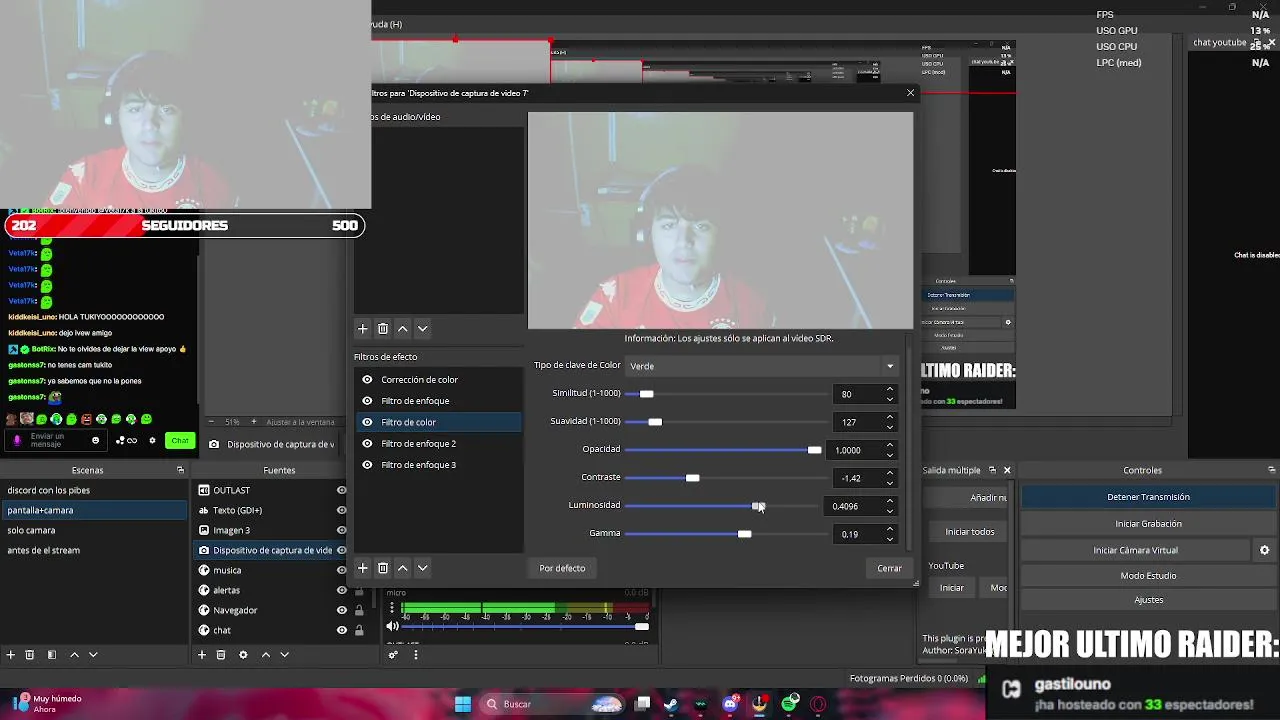Screen dimensions: 1280x720
Task: Add a new source in Fuentes panel
Action: click(x=202, y=655)
